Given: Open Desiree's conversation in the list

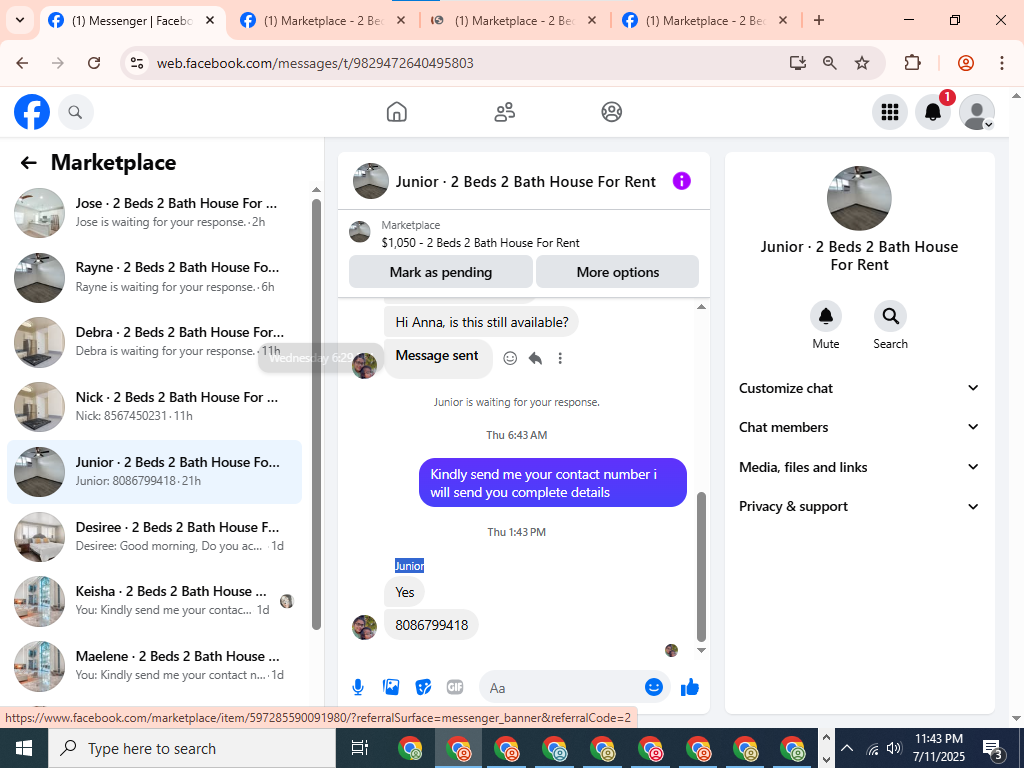Looking at the screenshot, I should 155,536.
